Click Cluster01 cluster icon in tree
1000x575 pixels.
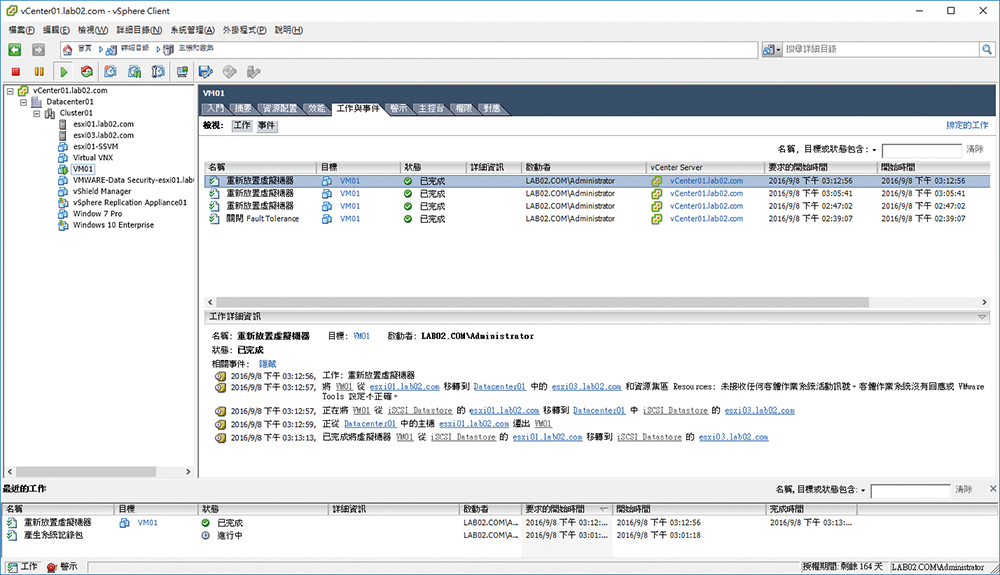[50, 113]
